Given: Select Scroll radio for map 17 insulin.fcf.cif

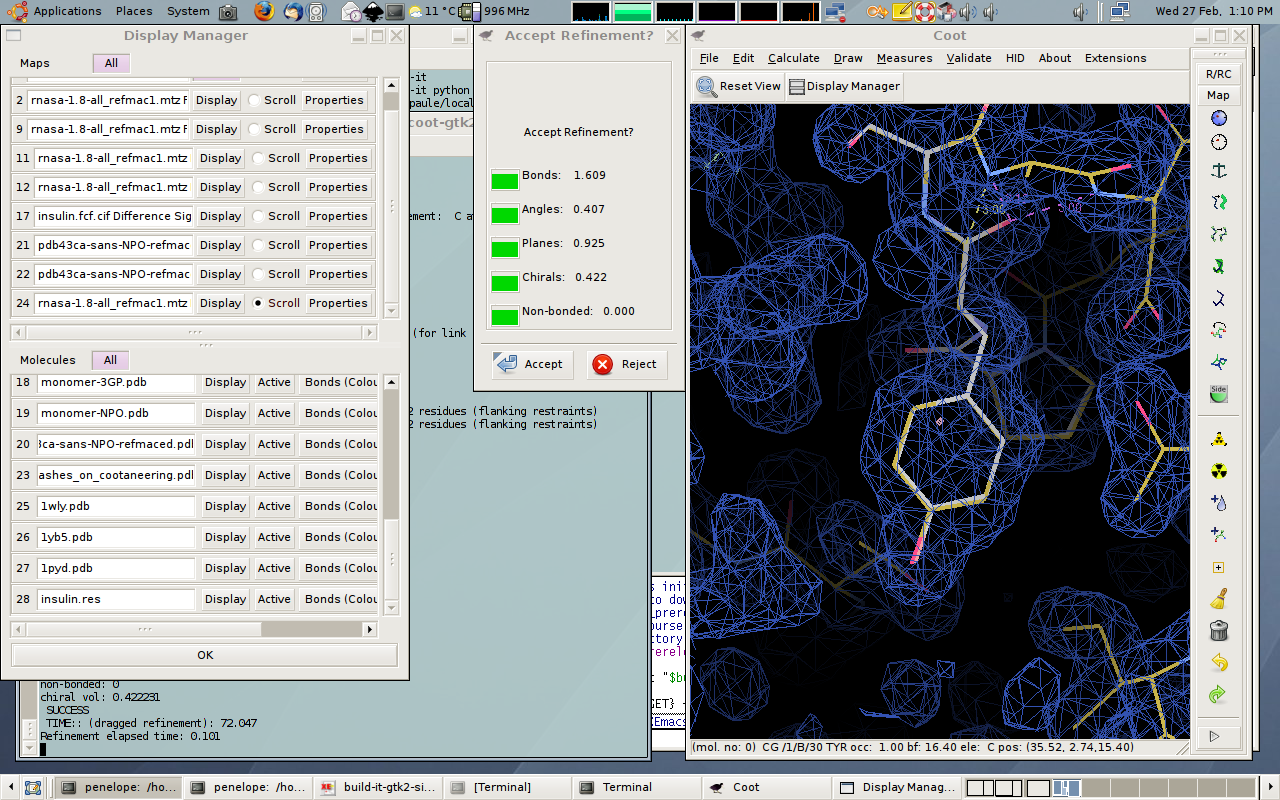Looking at the screenshot, I should coord(259,216).
